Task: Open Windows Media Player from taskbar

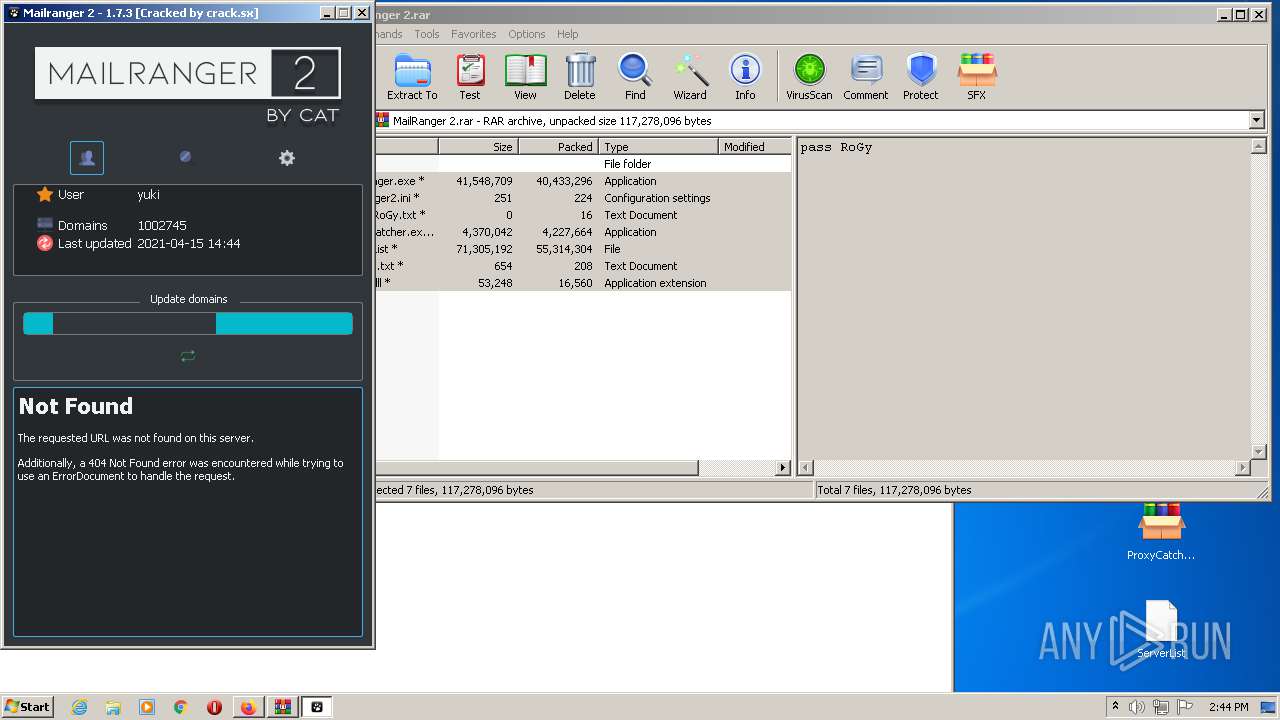Action: (147, 707)
